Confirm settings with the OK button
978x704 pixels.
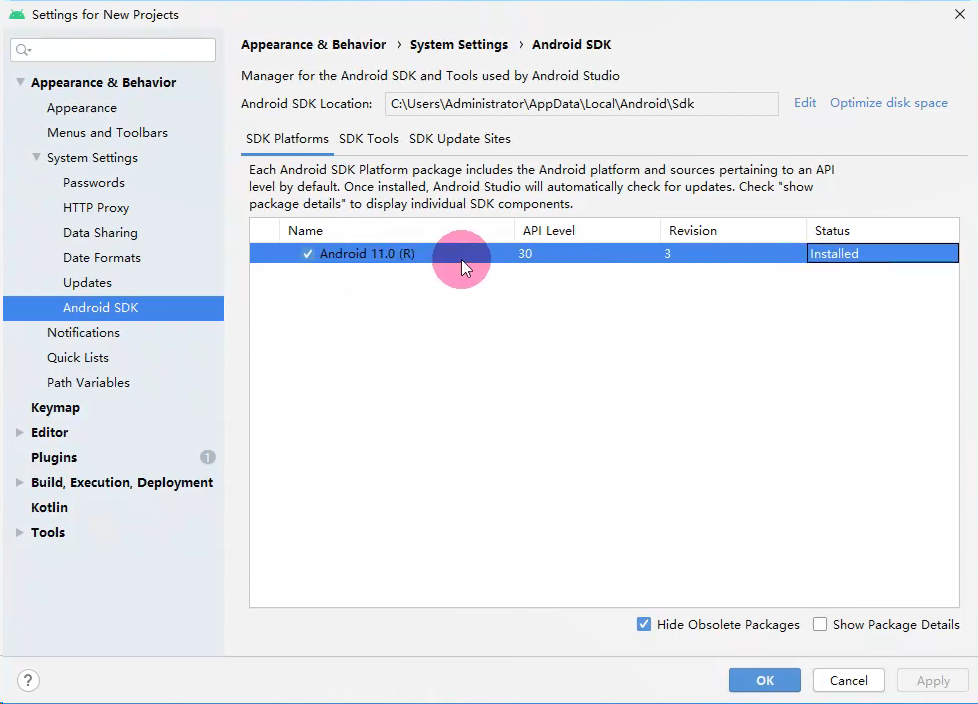pyautogui.click(x=765, y=680)
